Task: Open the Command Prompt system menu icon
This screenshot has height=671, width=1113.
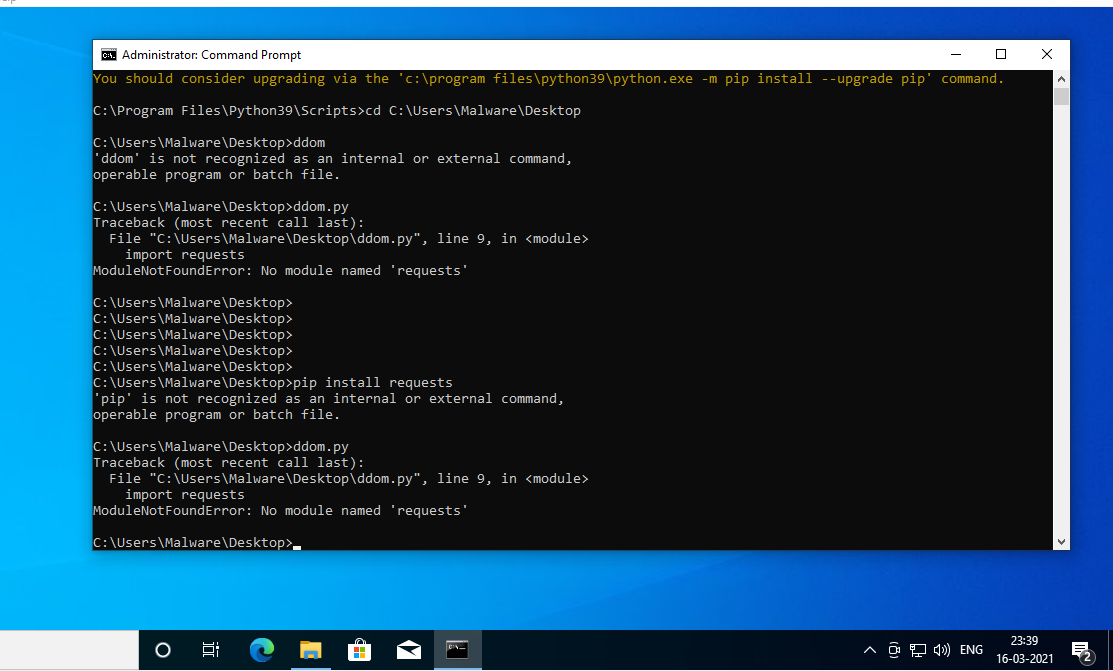Action: pos(108,54)
